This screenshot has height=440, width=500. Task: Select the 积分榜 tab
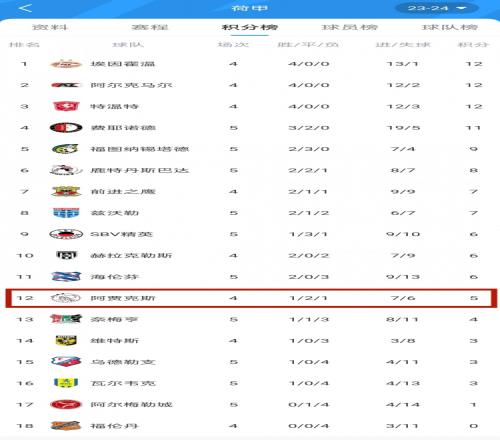[250, 27]
